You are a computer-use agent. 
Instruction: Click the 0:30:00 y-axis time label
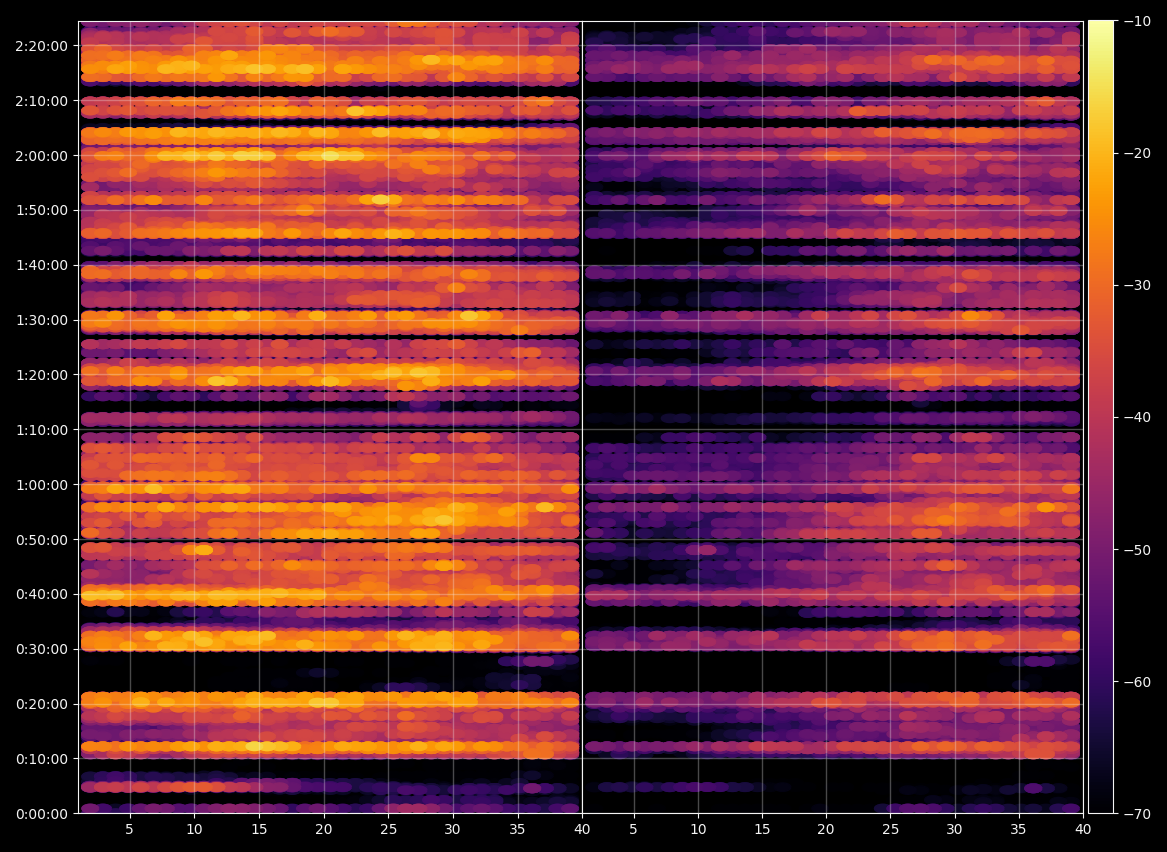click(41, 649)
